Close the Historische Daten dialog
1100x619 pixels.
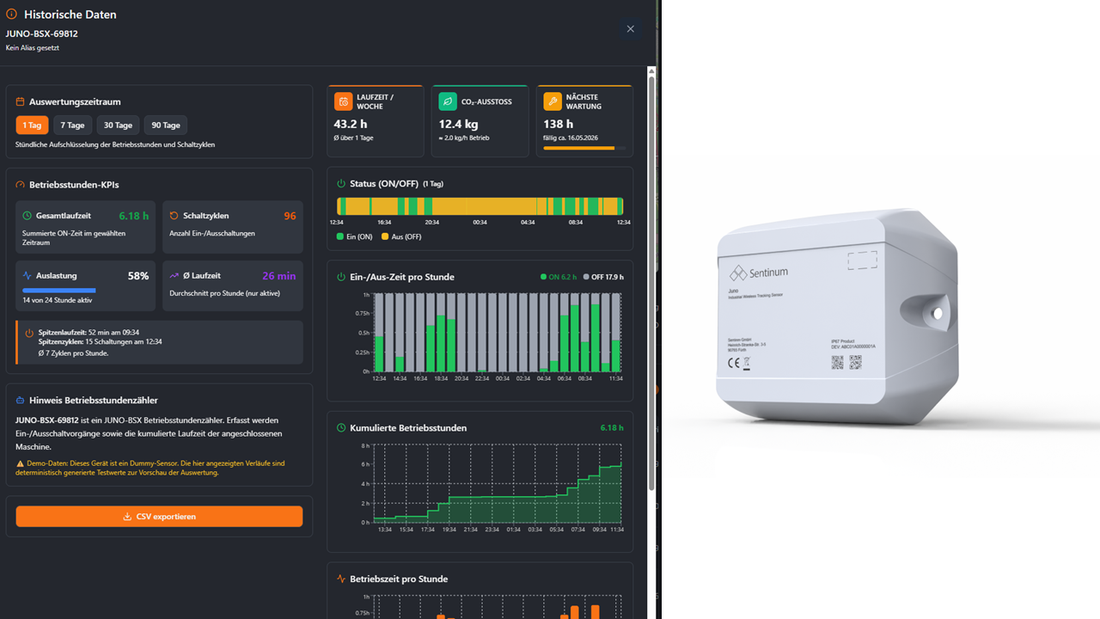630,29
